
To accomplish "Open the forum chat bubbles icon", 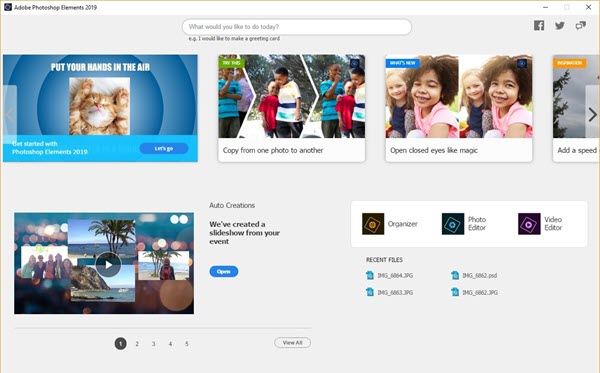I will 580,26.
